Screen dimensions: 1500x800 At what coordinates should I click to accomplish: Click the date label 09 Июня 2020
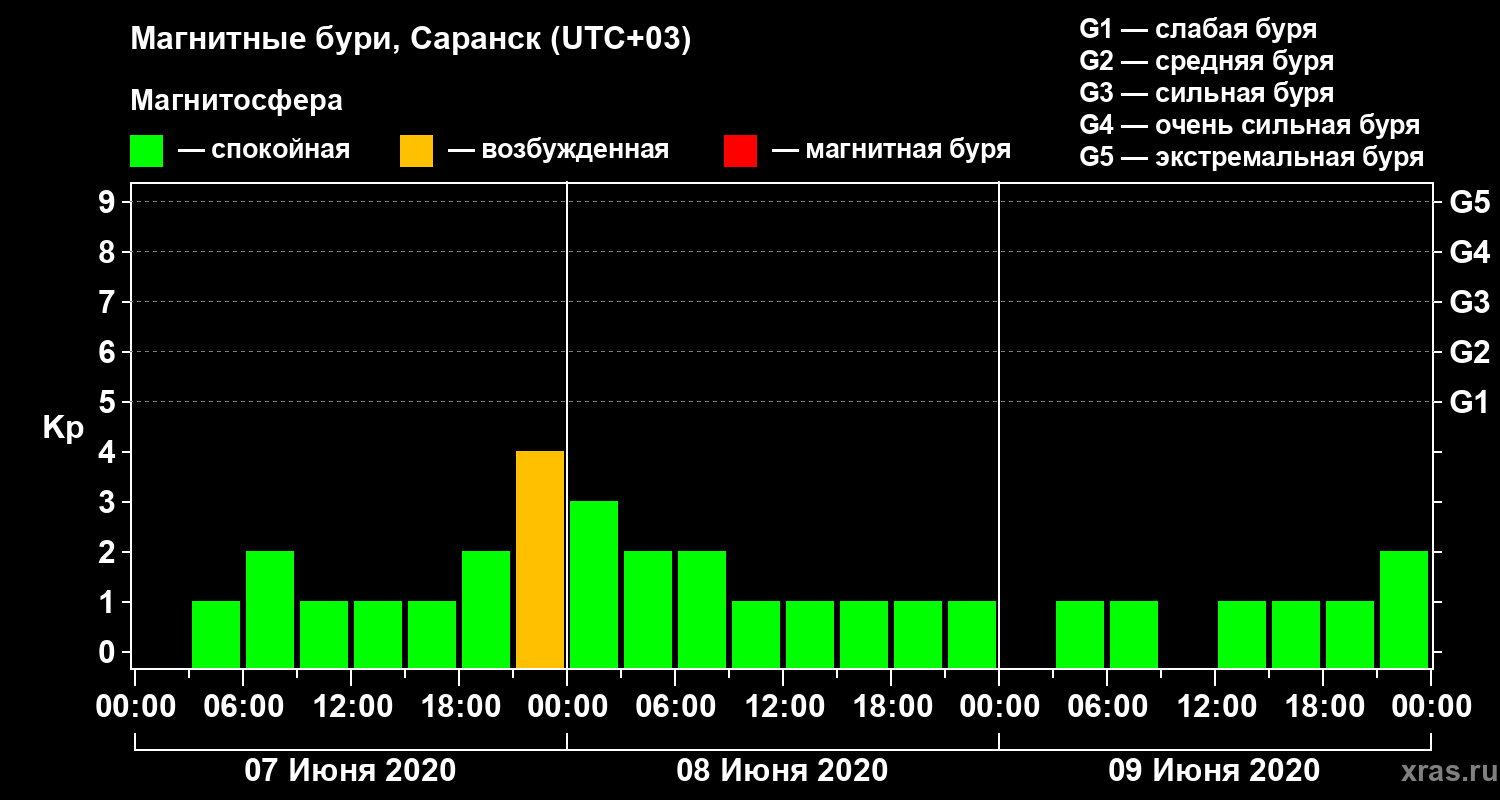(x=1214, y=771)
